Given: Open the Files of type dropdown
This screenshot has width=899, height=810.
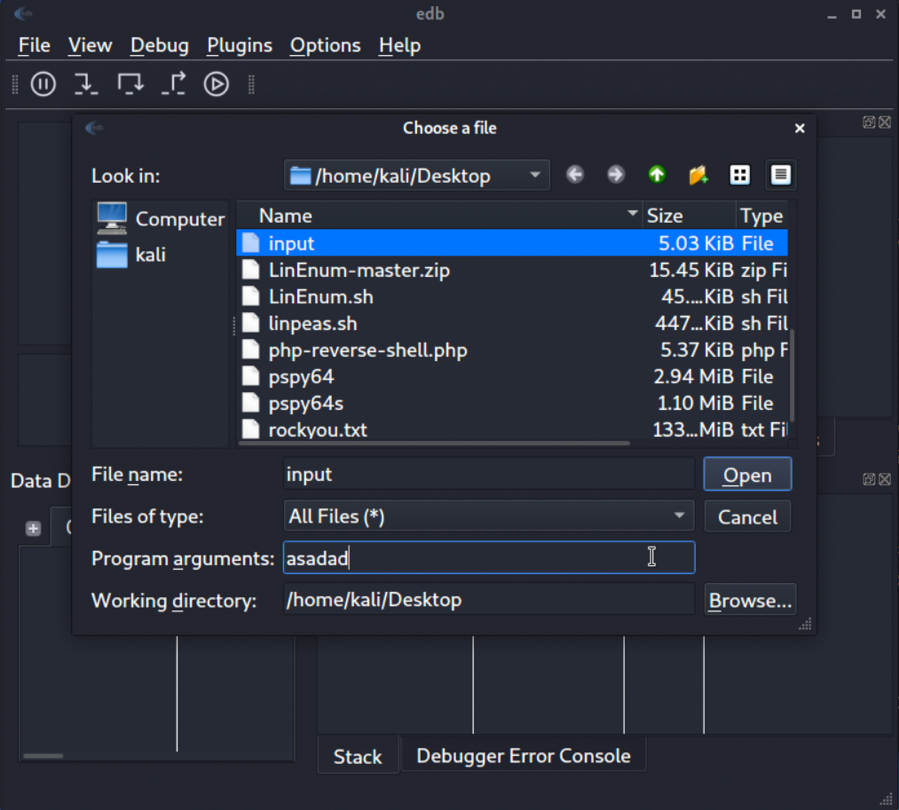Looking at the screenshot, I should click(x=488, y=516).
